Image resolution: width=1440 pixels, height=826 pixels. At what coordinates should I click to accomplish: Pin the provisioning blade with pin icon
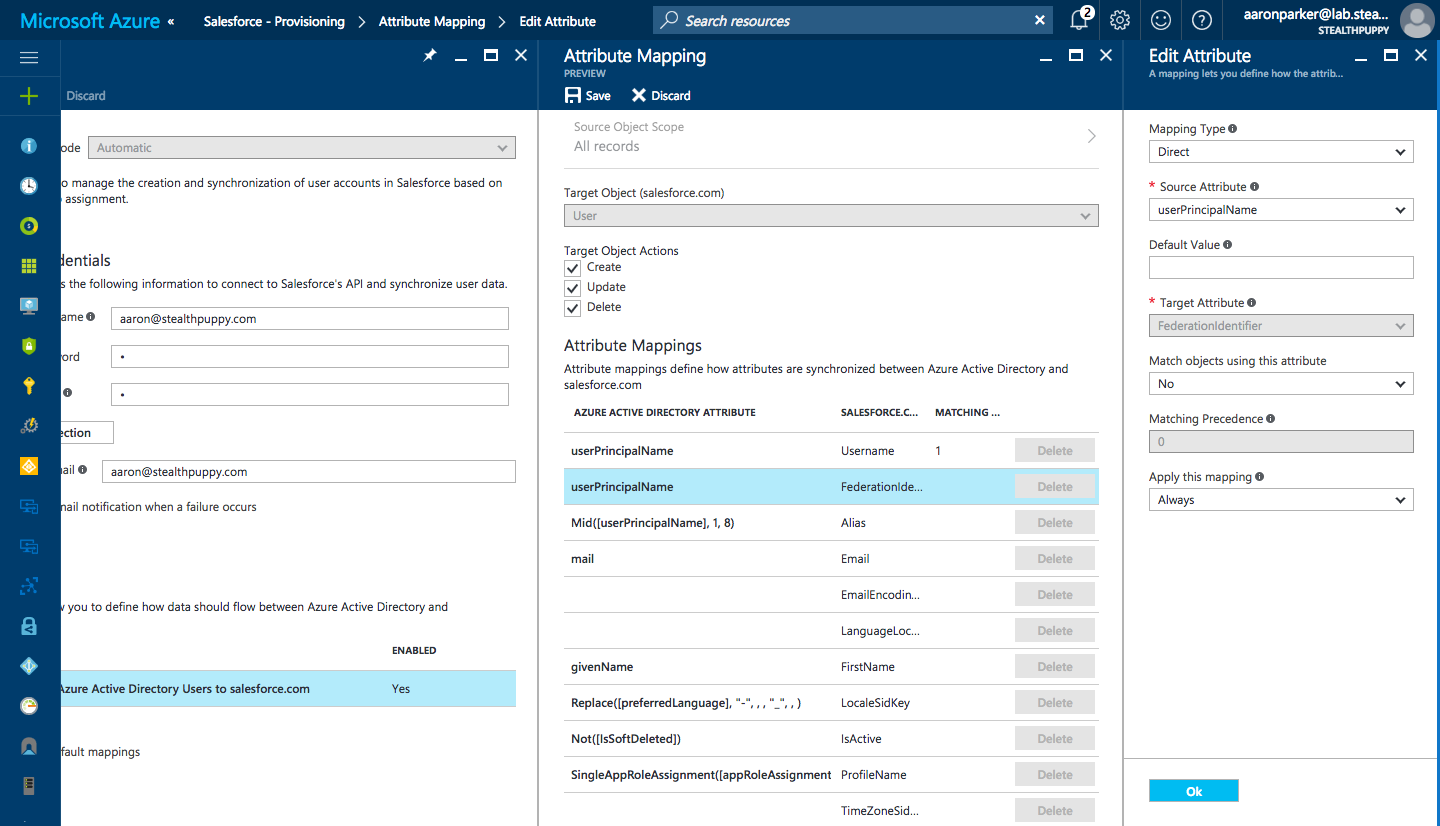[430, 56]
